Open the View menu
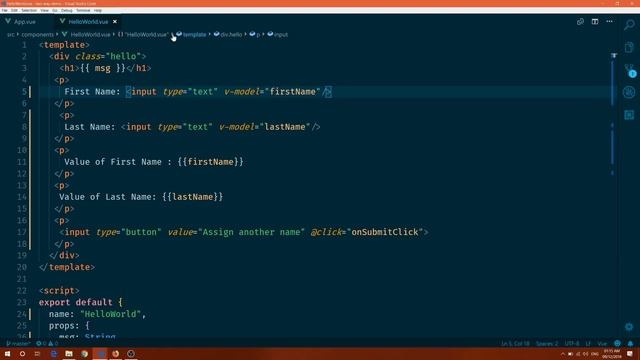The height and width of the screenshot is (360, 640). (x=44, y=10)
